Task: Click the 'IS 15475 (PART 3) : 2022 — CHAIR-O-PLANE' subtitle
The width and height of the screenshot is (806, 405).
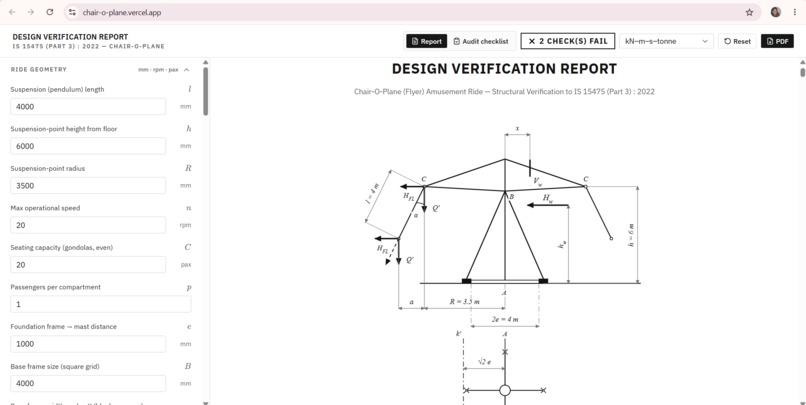Action: coord(88,46)
